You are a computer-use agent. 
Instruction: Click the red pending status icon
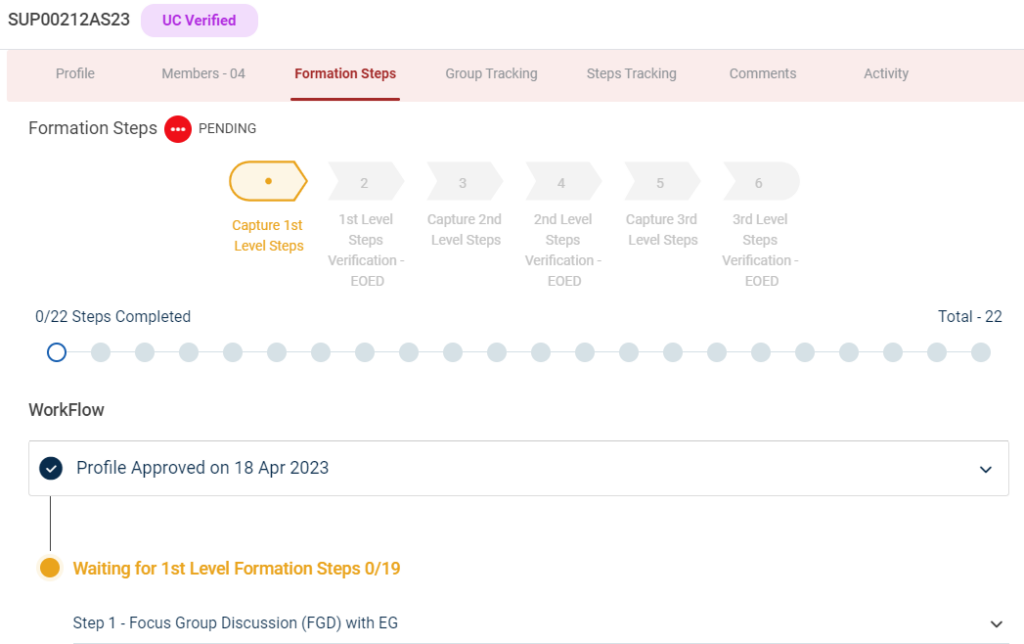(x=178, y=129)
